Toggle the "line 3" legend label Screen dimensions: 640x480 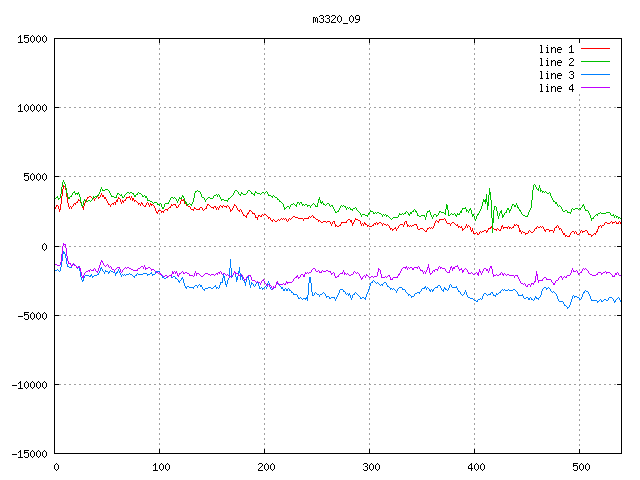point(556,75)
